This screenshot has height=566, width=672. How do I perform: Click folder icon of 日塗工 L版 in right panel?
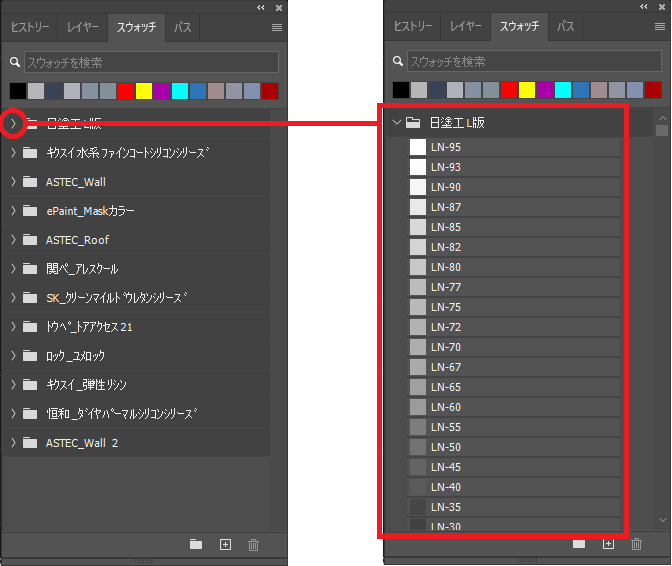[413, 123]
